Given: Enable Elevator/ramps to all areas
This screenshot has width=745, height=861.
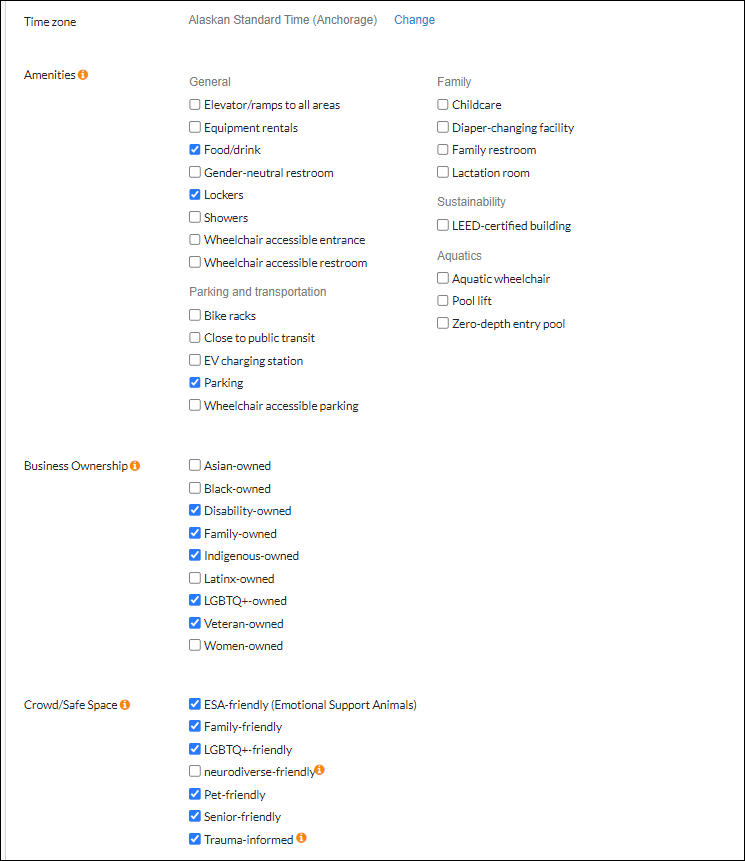Looking at the screenshot, I should 194,104.
